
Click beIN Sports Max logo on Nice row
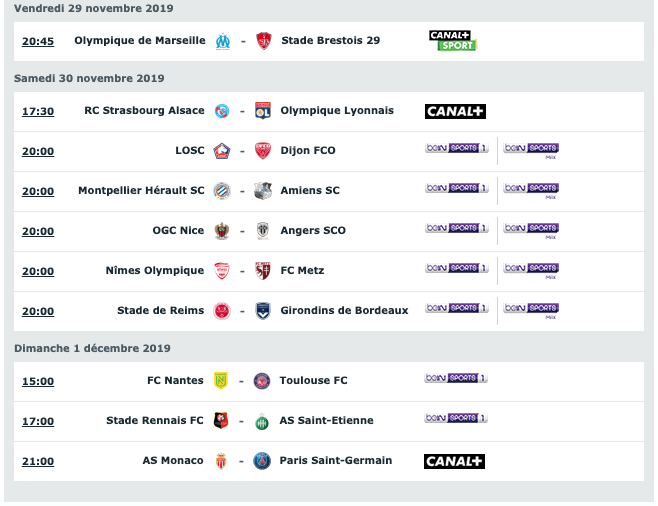tap(531, 230)
